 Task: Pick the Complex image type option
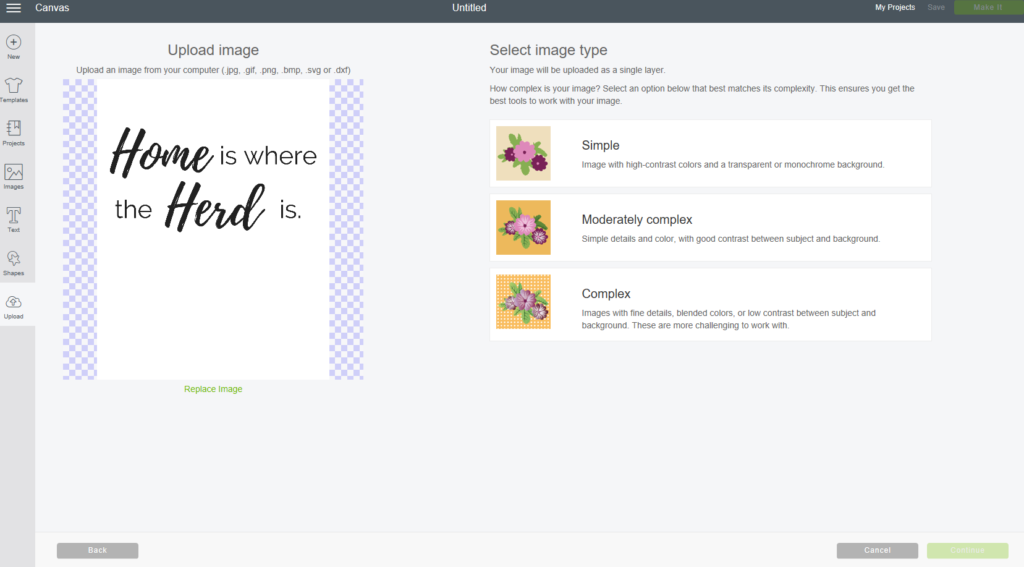710,304
